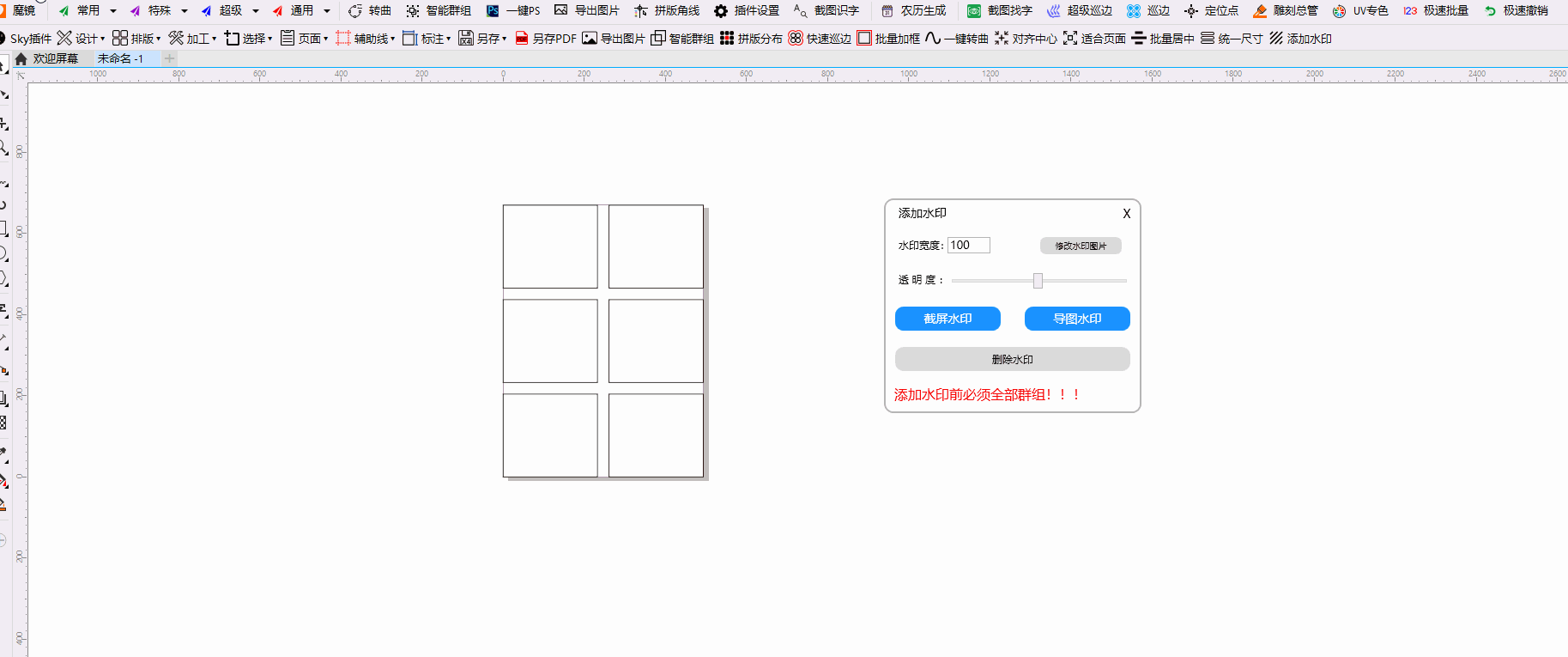Click the 截图找字 icon
This screenshot has height=657, width=1568.
pos(974,11)
